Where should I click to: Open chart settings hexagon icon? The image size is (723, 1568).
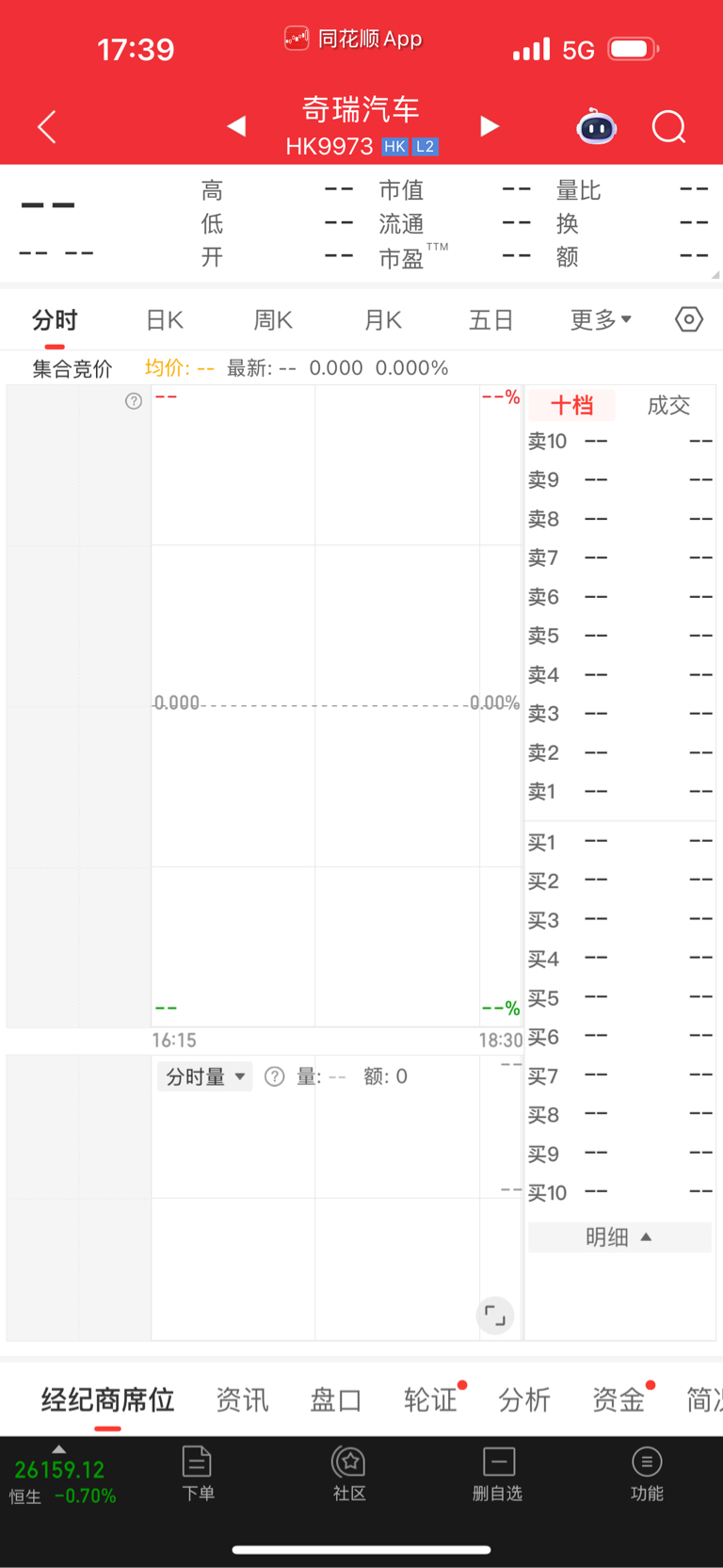[689, 319]
